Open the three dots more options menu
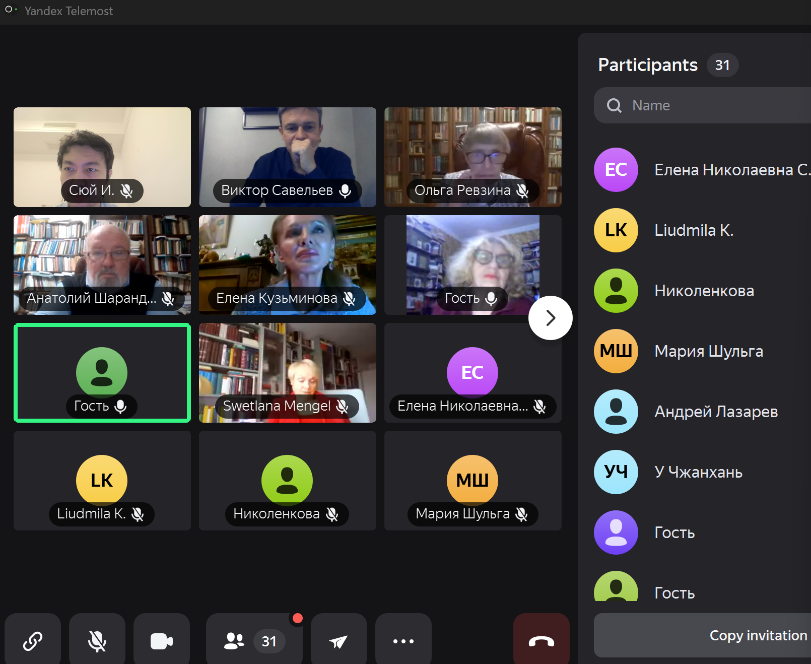The image size is (811, 664). click(x=403, y=641)
